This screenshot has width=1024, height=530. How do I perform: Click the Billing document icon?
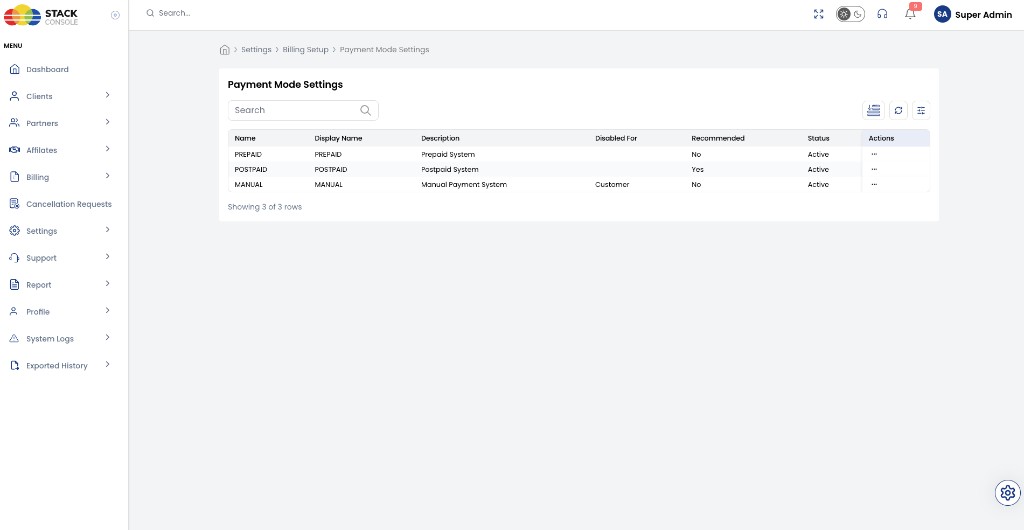[x=14, y=177]
